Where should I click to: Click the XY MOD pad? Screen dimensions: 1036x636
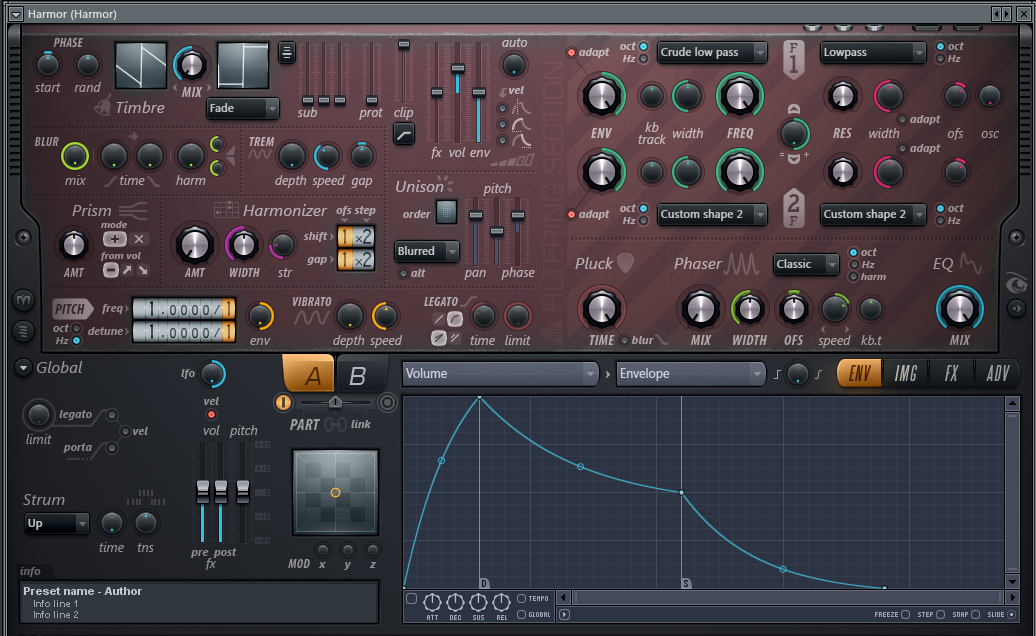[x=334, y=491]
